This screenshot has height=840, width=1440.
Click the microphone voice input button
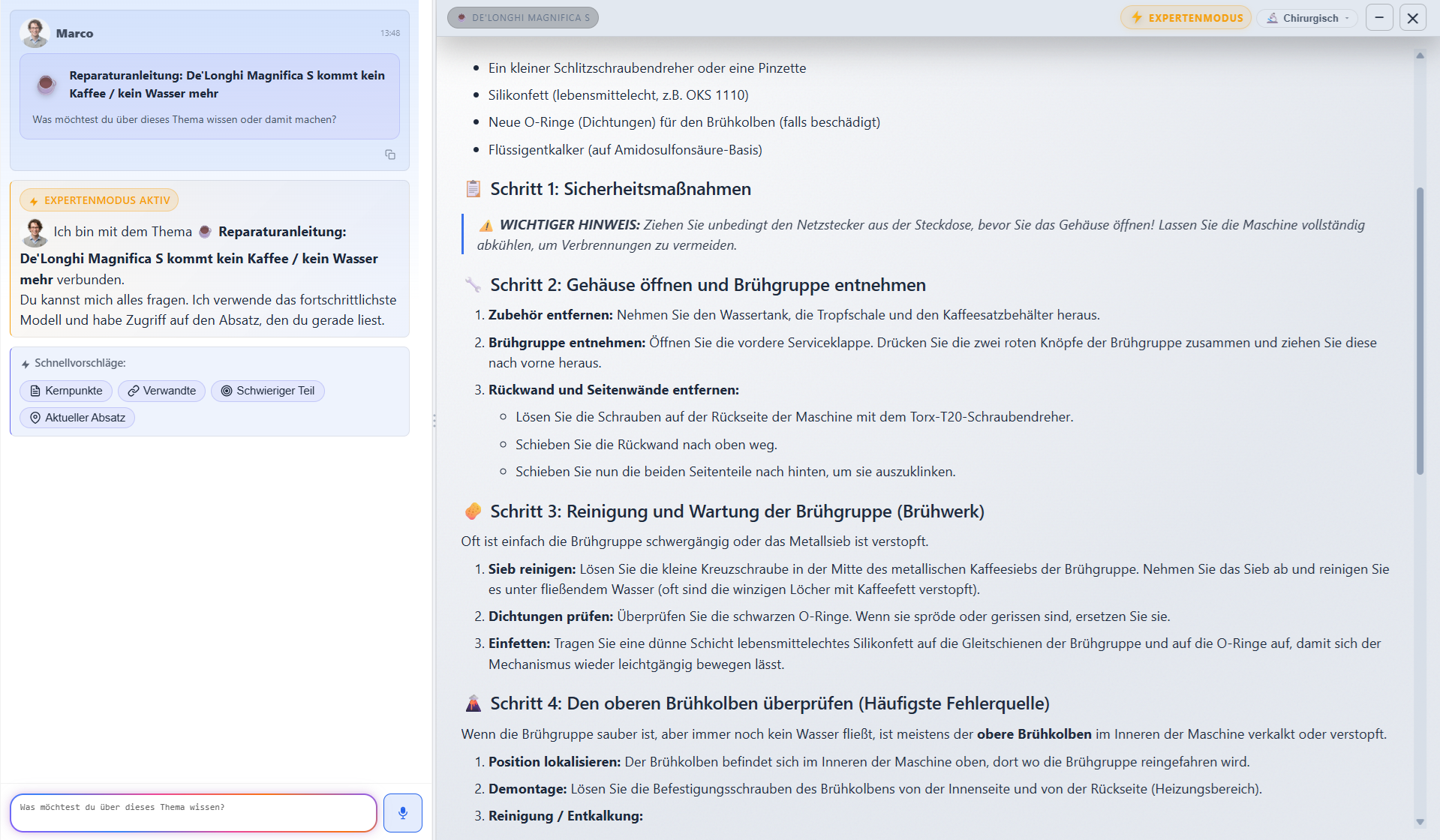pyautogui.click(x=403, y=813)
